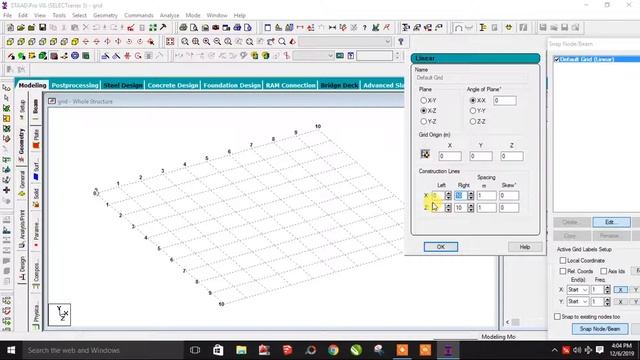Image resolution: width=640 pixels, height=360 pixels.
Task: Click the Edit button in the Snap Node/Beam panel
Action: [x=611, y=222]
